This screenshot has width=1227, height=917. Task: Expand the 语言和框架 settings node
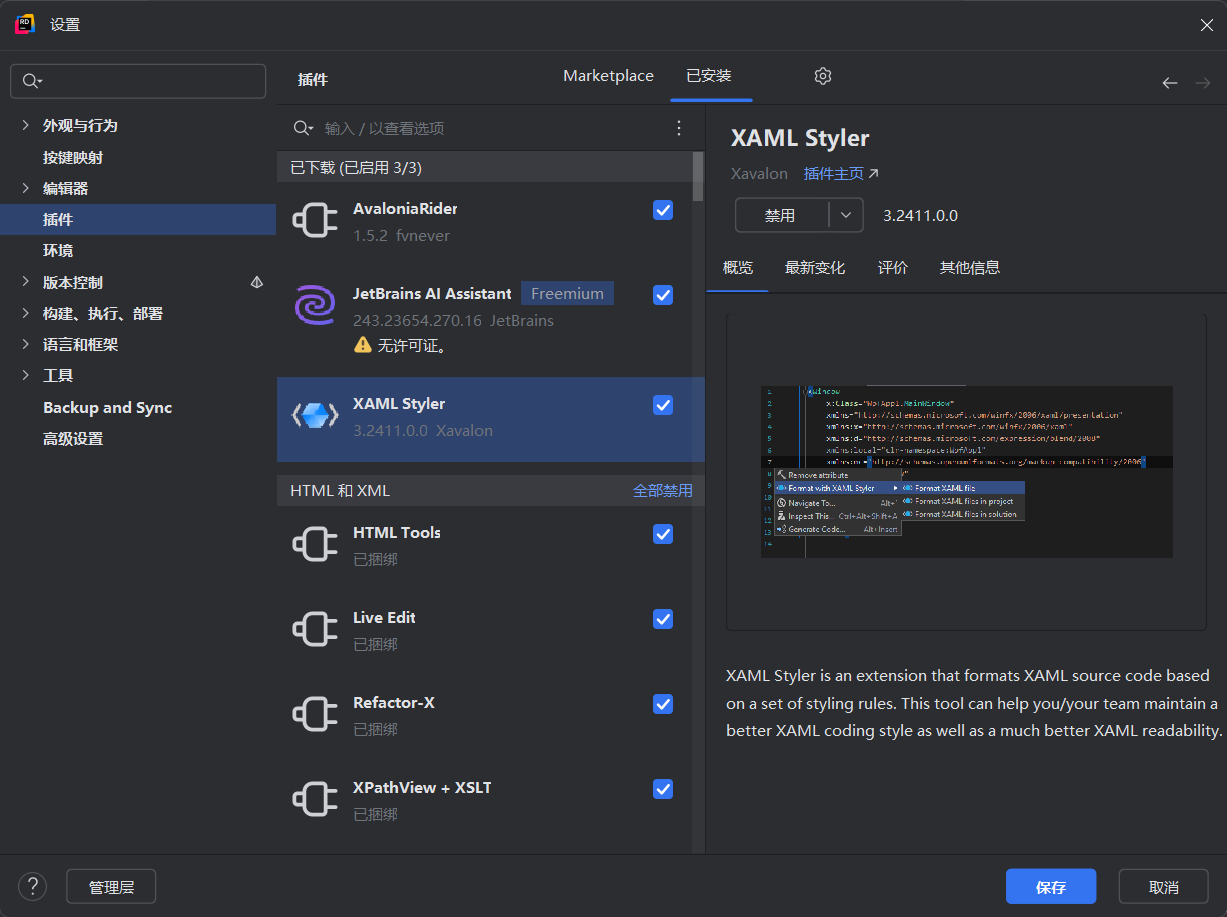(x=26, y=344)
